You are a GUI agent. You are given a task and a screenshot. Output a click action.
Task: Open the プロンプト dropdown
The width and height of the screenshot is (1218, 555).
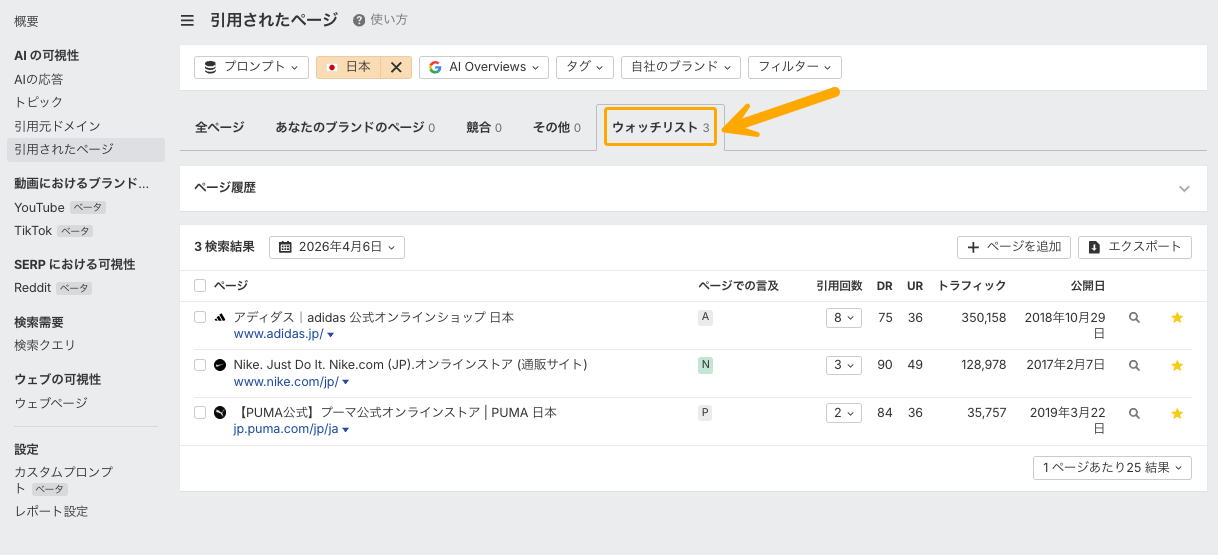tap(251, 67)
